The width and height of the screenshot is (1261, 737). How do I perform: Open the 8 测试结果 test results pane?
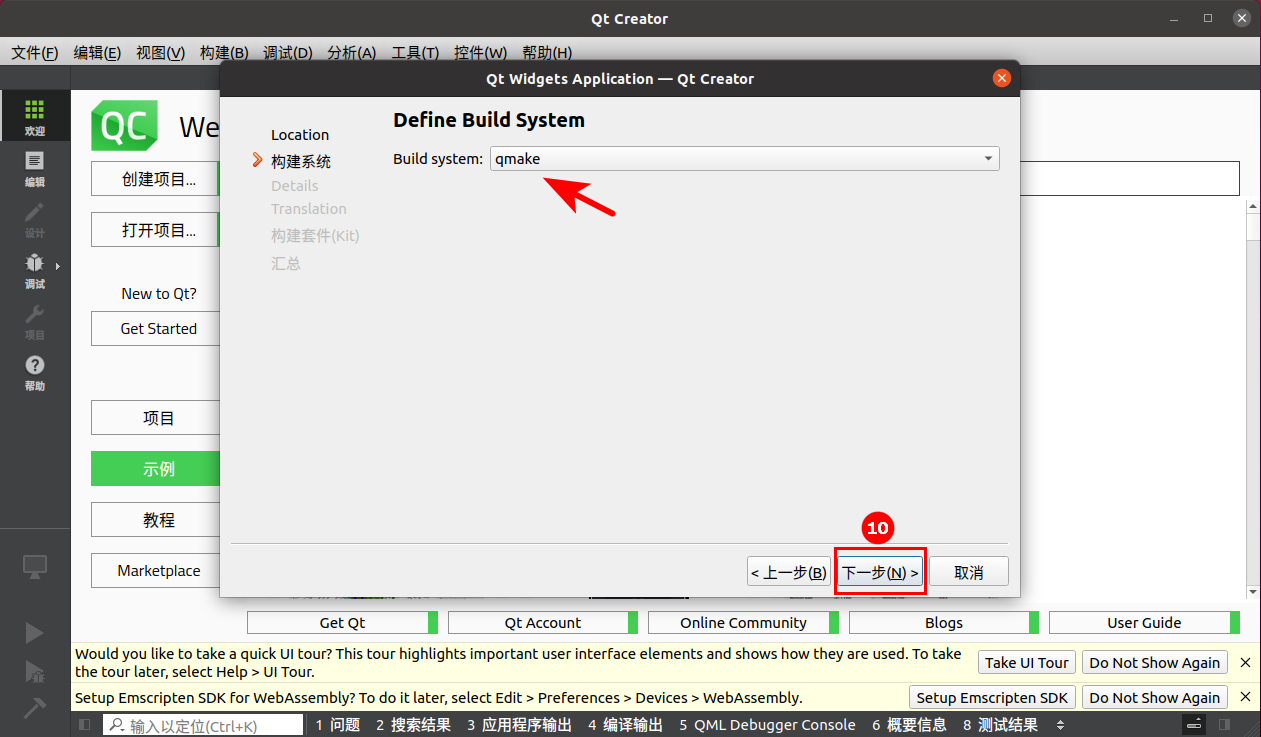click(1000, 725)
